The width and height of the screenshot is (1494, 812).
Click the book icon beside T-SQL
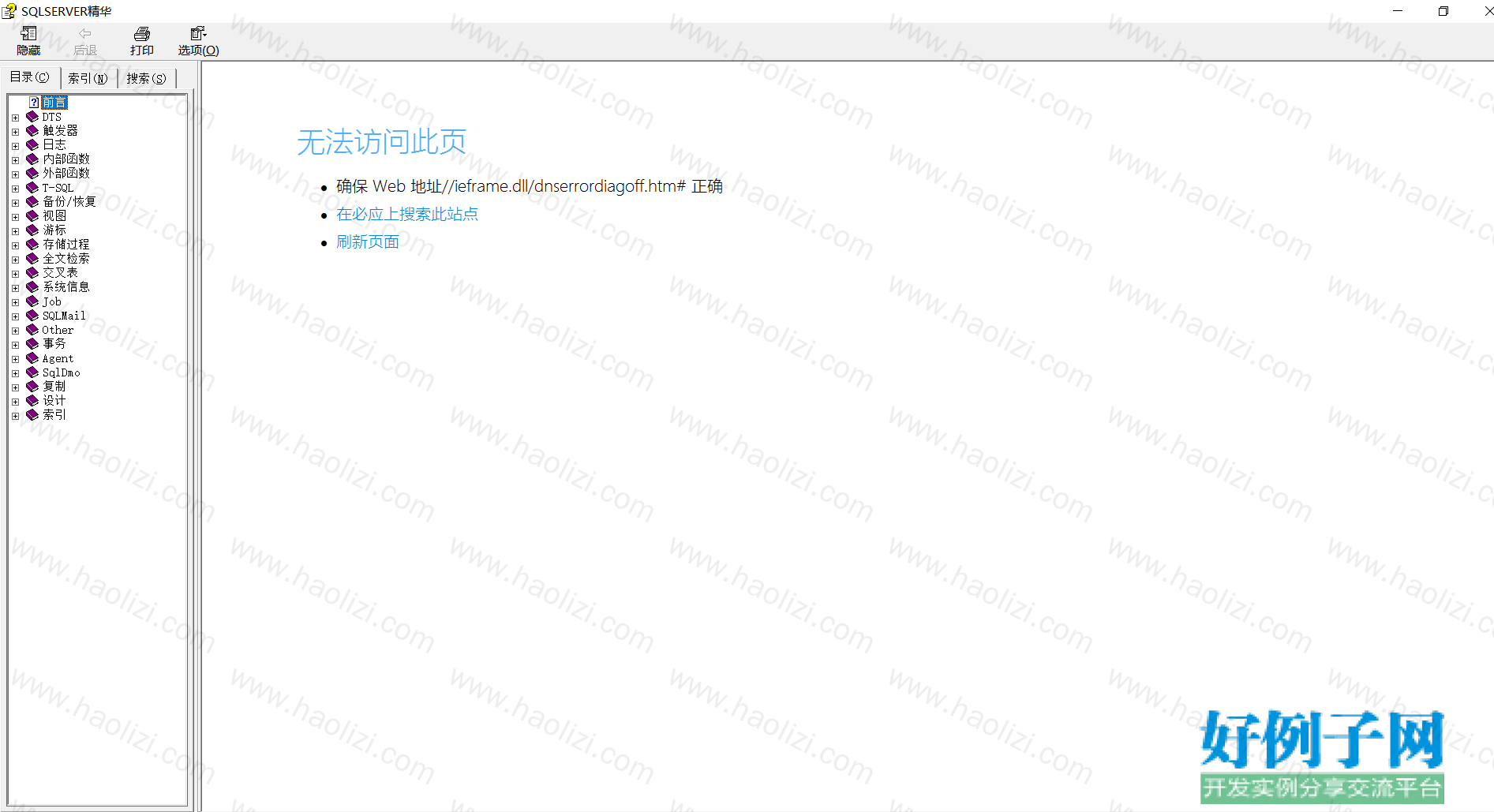click(32, 188)
